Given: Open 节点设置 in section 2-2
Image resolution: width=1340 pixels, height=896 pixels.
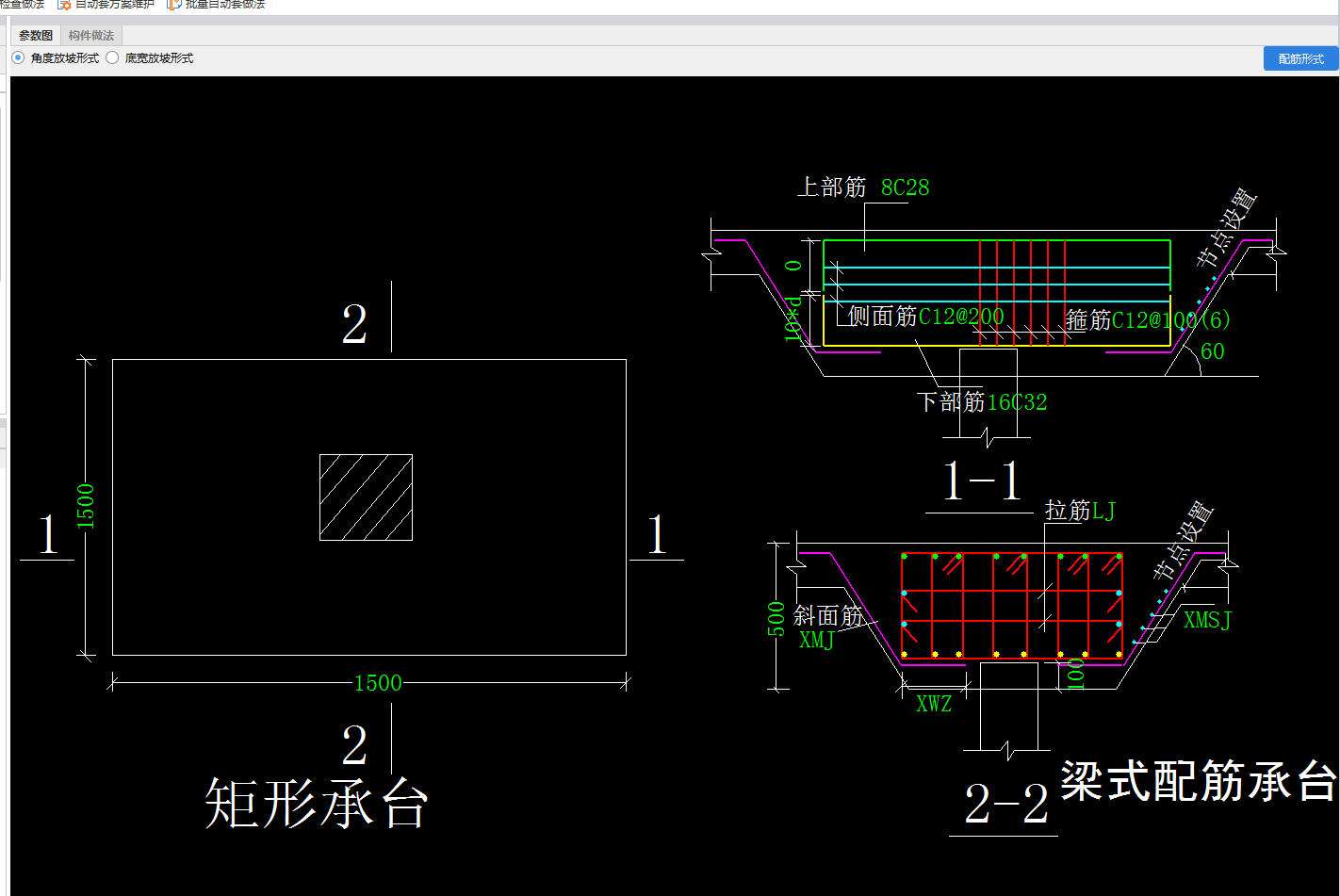Looking at the screenshot, I should [1184, 540].
